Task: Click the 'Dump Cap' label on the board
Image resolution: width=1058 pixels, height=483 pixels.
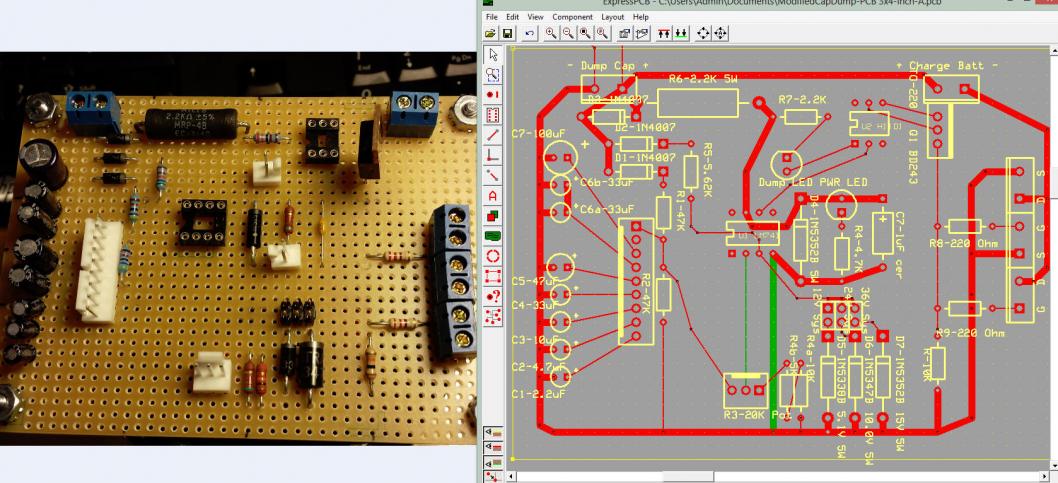Action: pyautogui.click(x=607, y=65)
